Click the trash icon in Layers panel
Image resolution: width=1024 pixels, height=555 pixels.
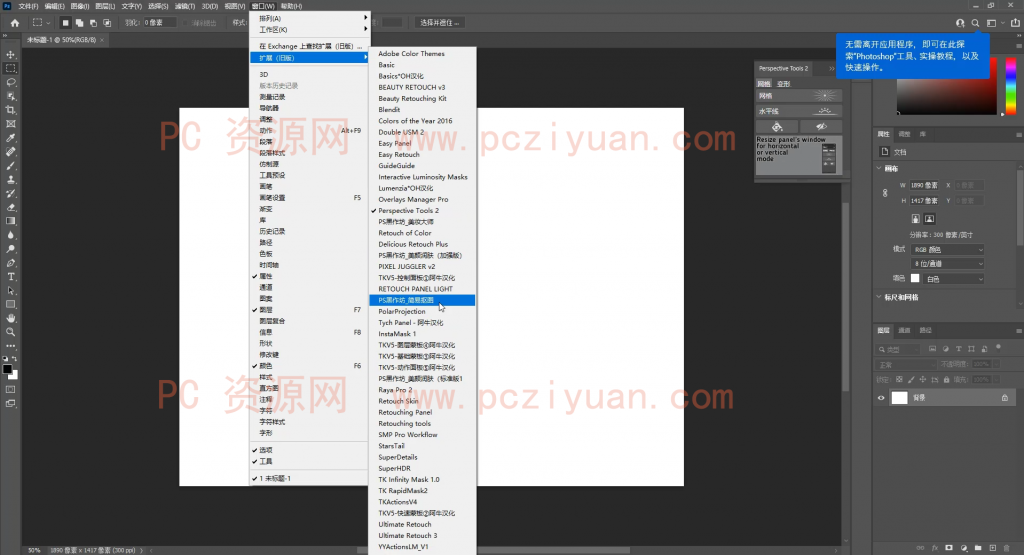coord(1007,548)
